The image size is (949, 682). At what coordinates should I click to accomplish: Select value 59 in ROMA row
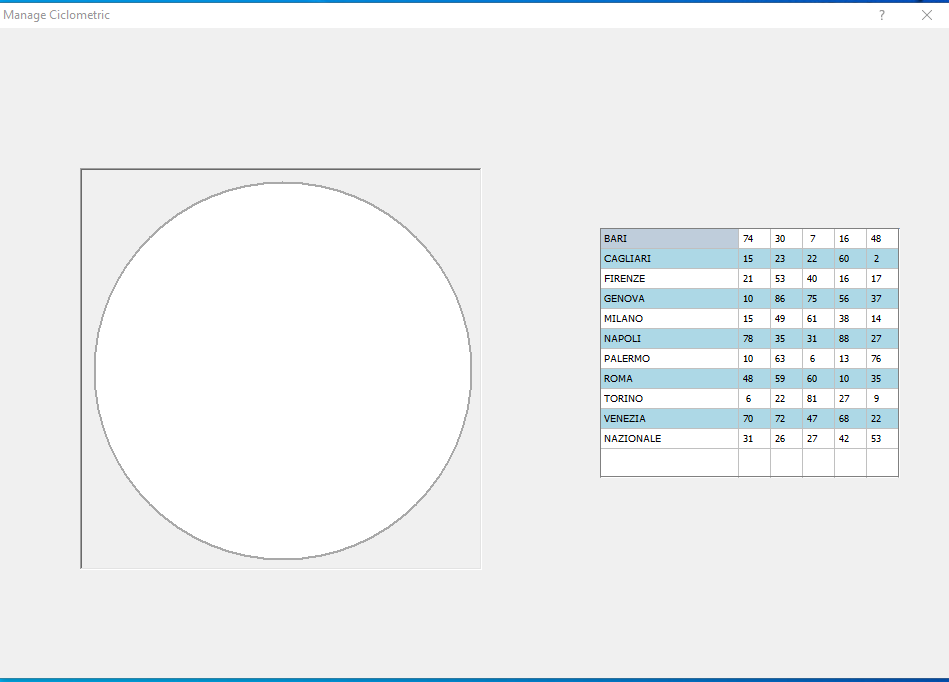pos(786,378)
